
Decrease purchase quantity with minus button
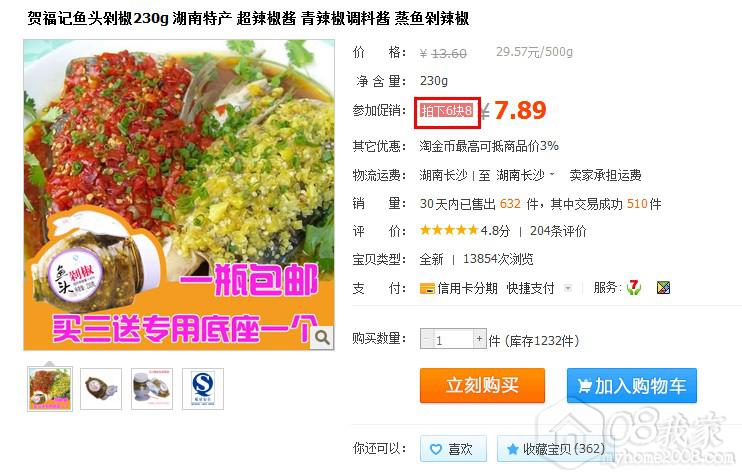point(427,339)
